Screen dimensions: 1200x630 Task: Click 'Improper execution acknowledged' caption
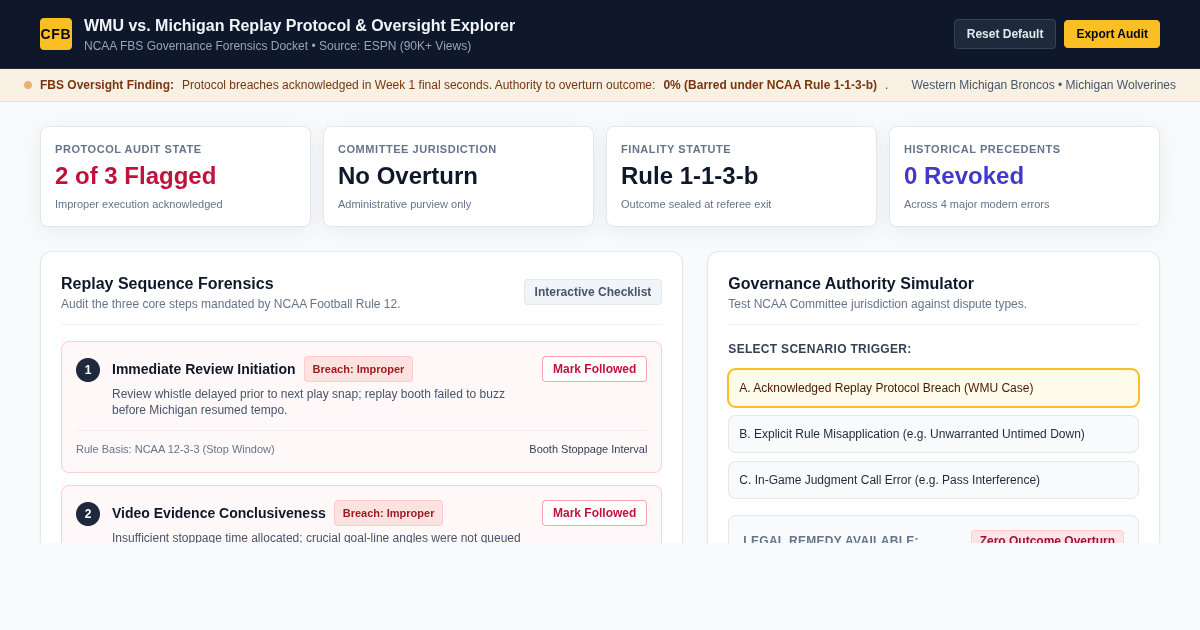pyautogui.click(x=139, y=204)
